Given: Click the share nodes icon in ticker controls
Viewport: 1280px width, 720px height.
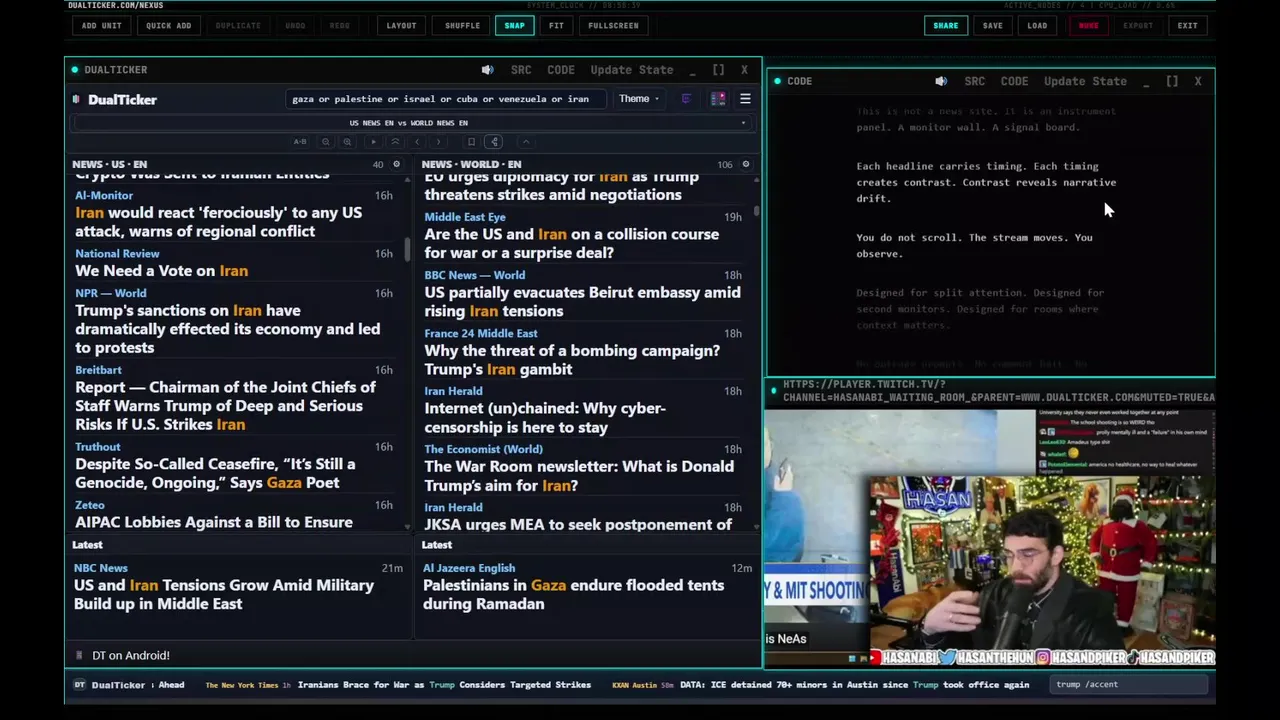Looking at the screenshot, I should tap(494, 142).
